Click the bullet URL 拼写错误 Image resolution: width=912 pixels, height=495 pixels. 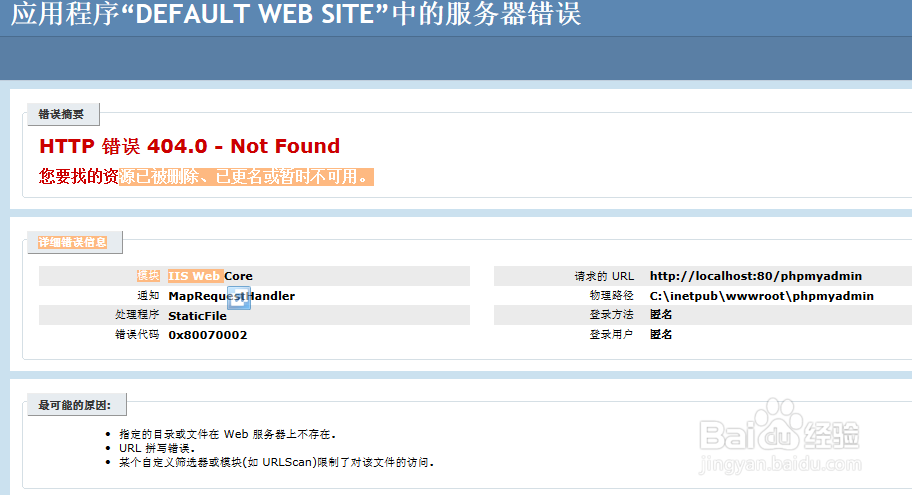[157, 448]
